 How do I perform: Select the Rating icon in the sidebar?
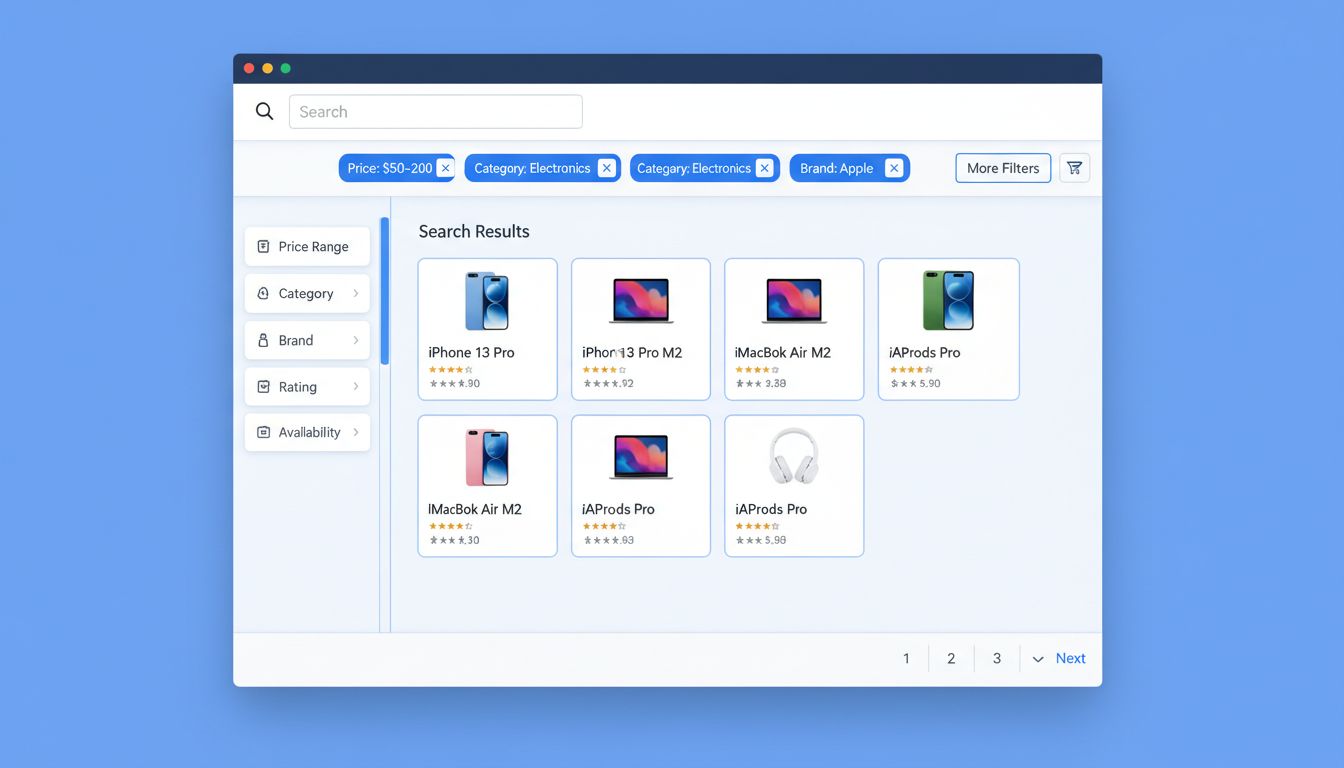(262, 386)
